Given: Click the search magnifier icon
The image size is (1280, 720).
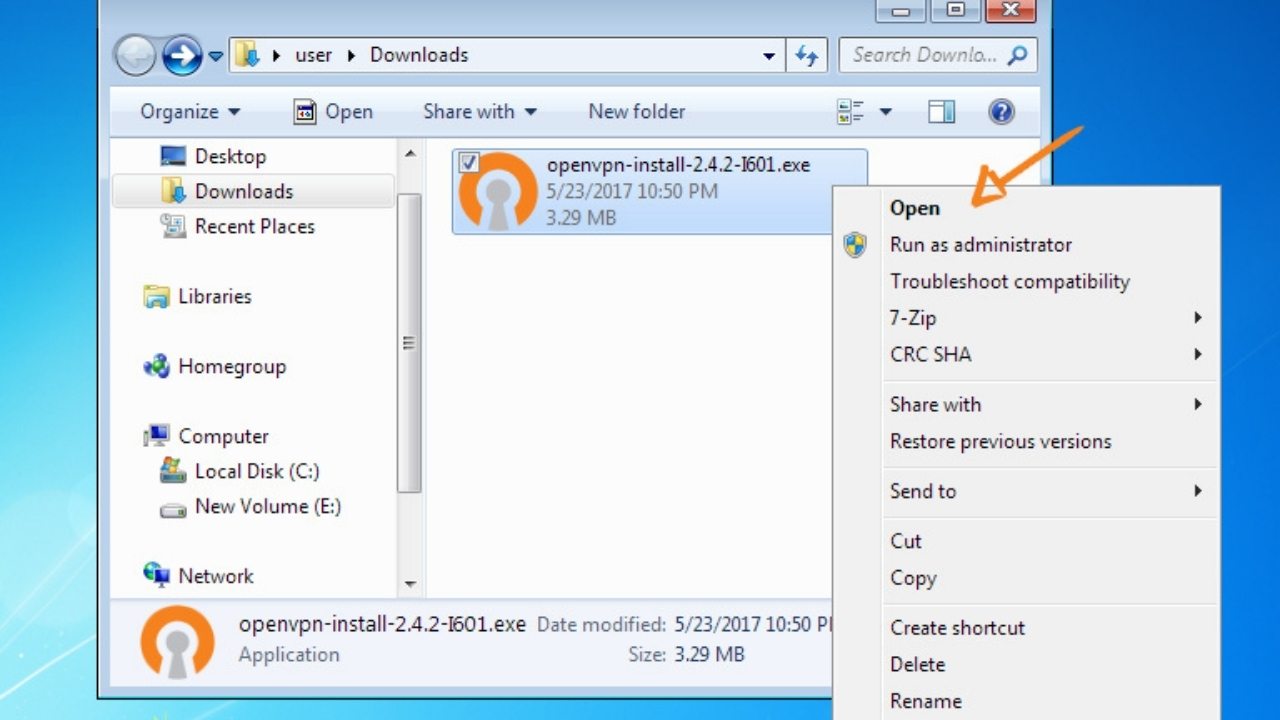Looking at the screenshot, I should (x=1018, y=55).
